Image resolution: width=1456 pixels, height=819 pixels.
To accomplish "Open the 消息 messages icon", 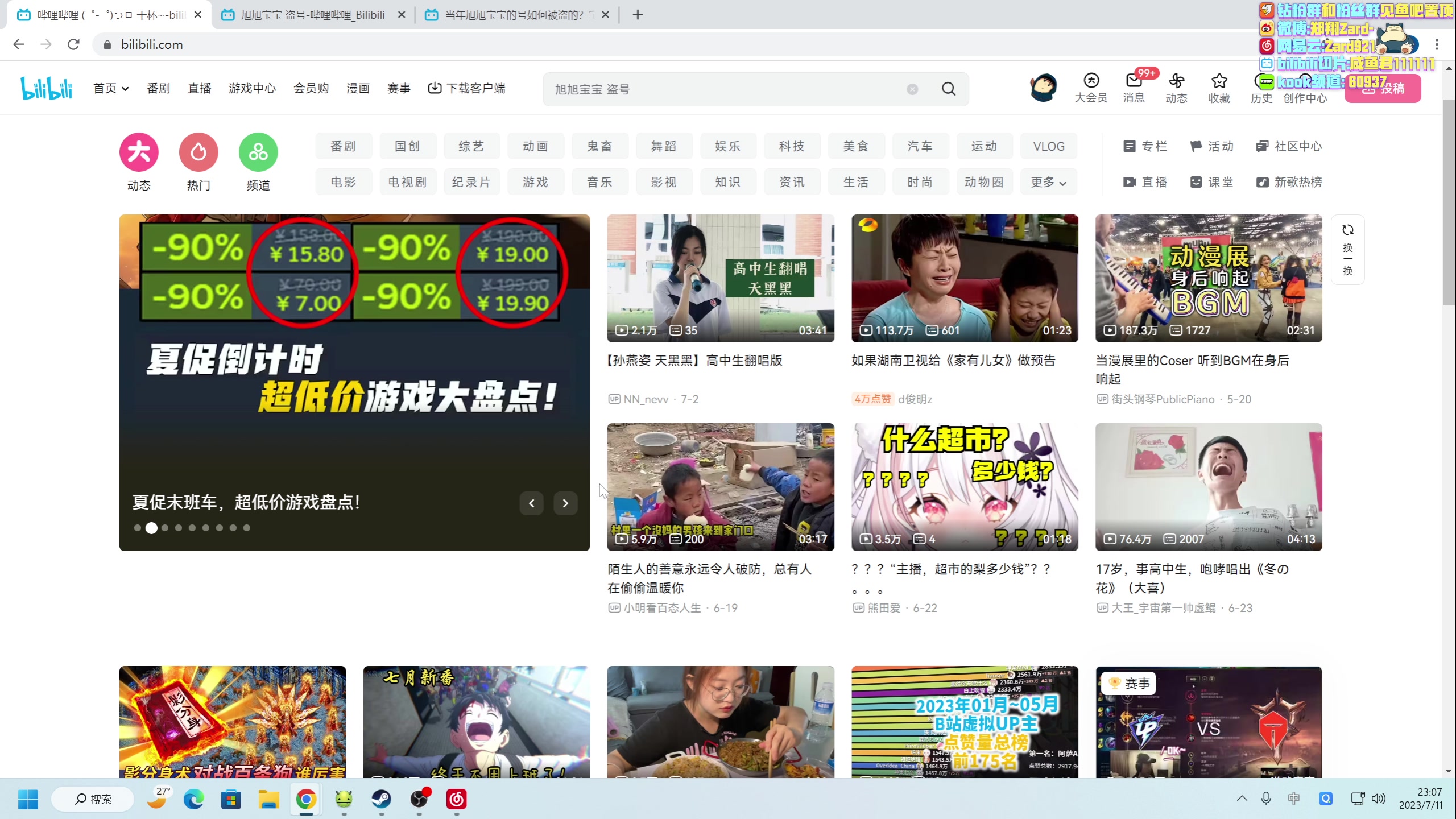I will click(x=1134, y=81).
